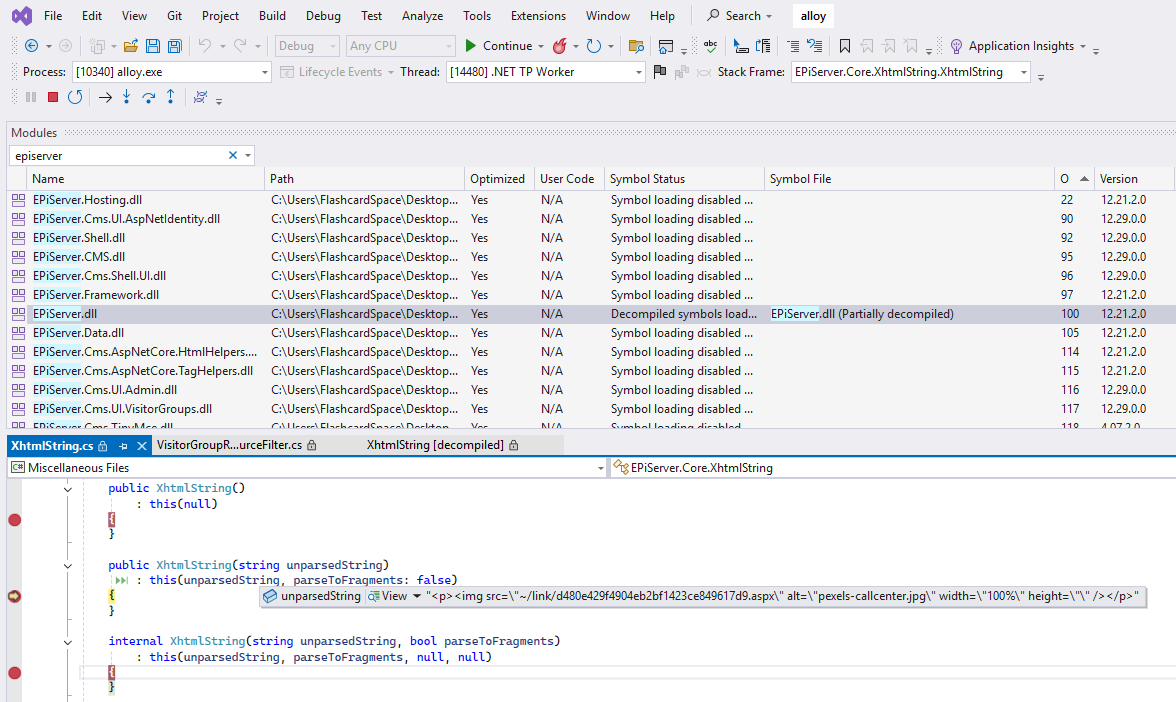This screenshot has height=702, width=1176.
Task: Click the Navigate Backward arrow icon
Action: coord(32,46)
